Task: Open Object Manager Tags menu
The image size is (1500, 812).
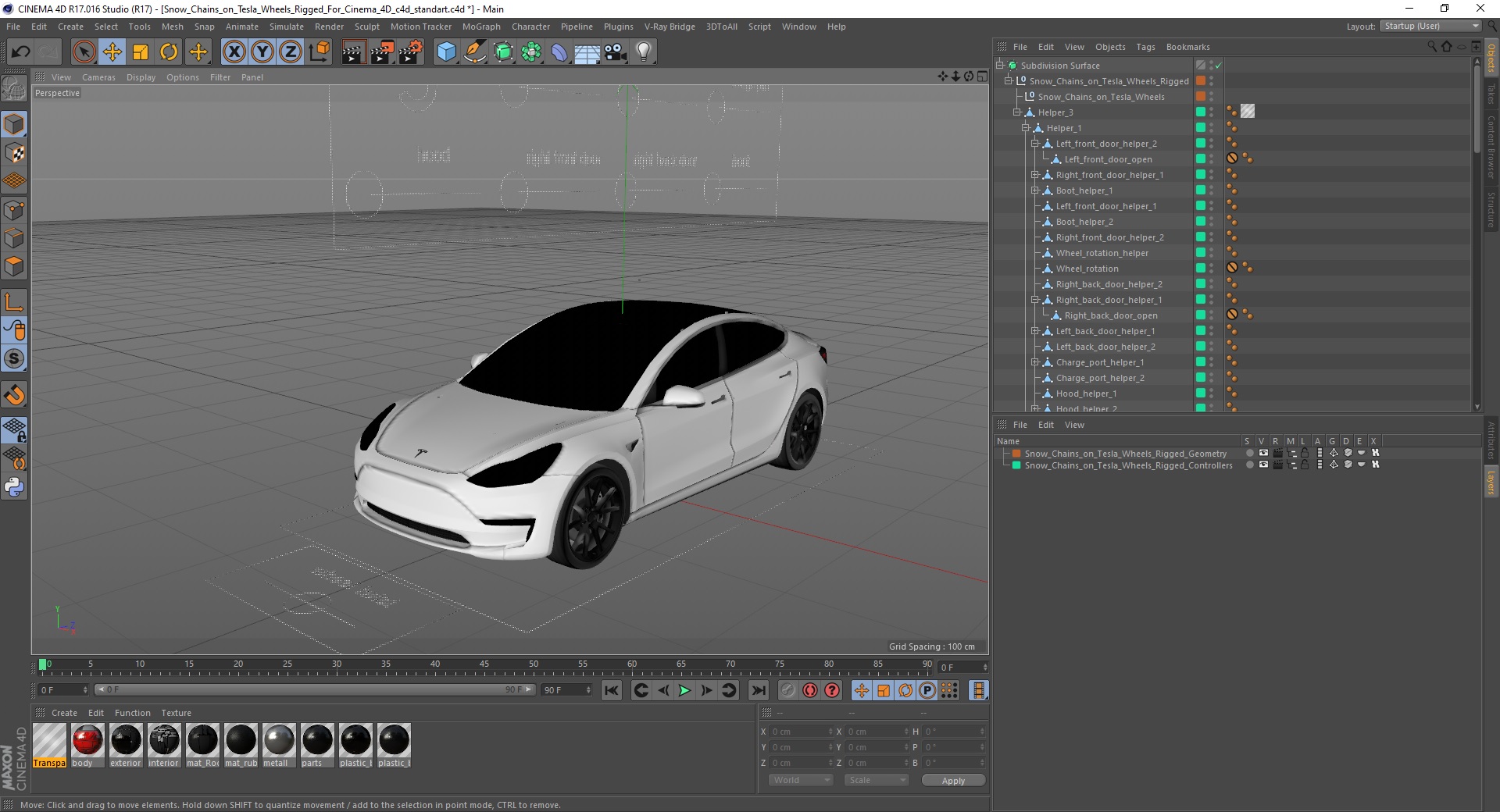Action: pos(1145,47)
